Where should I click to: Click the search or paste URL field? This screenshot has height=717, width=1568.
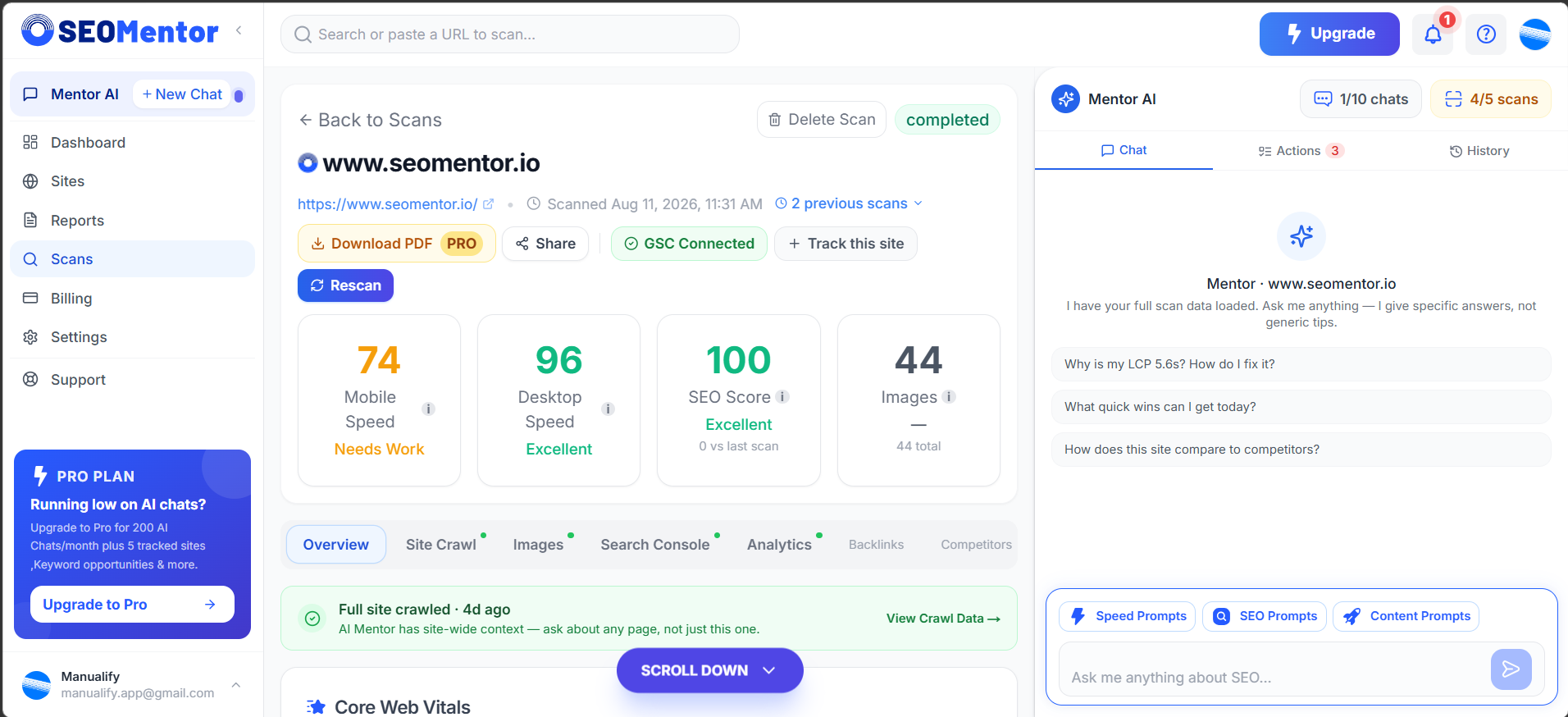click(510, 34)
